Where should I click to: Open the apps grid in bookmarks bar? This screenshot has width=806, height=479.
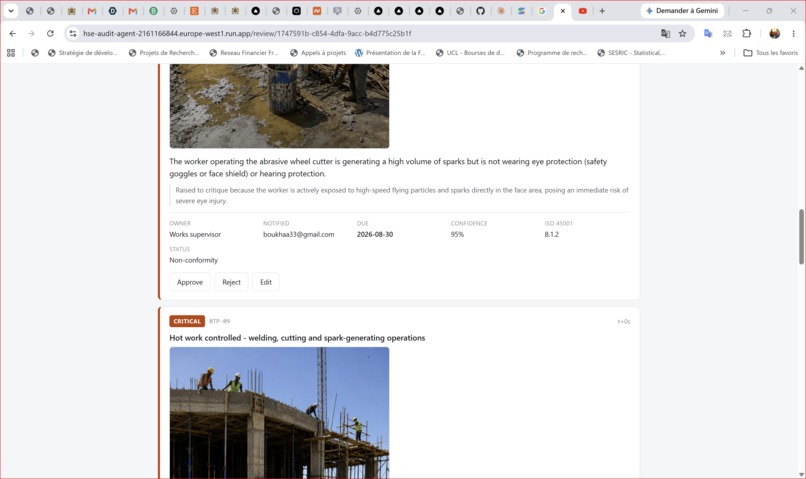click(x=11, y=52)
